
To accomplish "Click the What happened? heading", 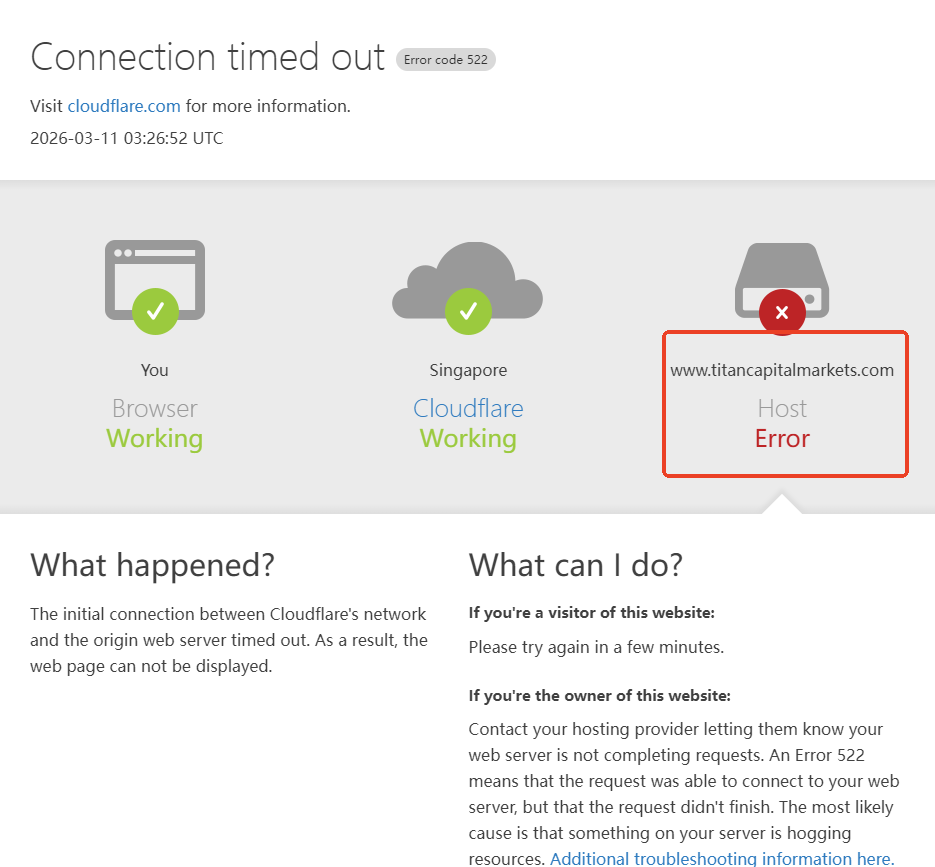I will tap(152, 565).
